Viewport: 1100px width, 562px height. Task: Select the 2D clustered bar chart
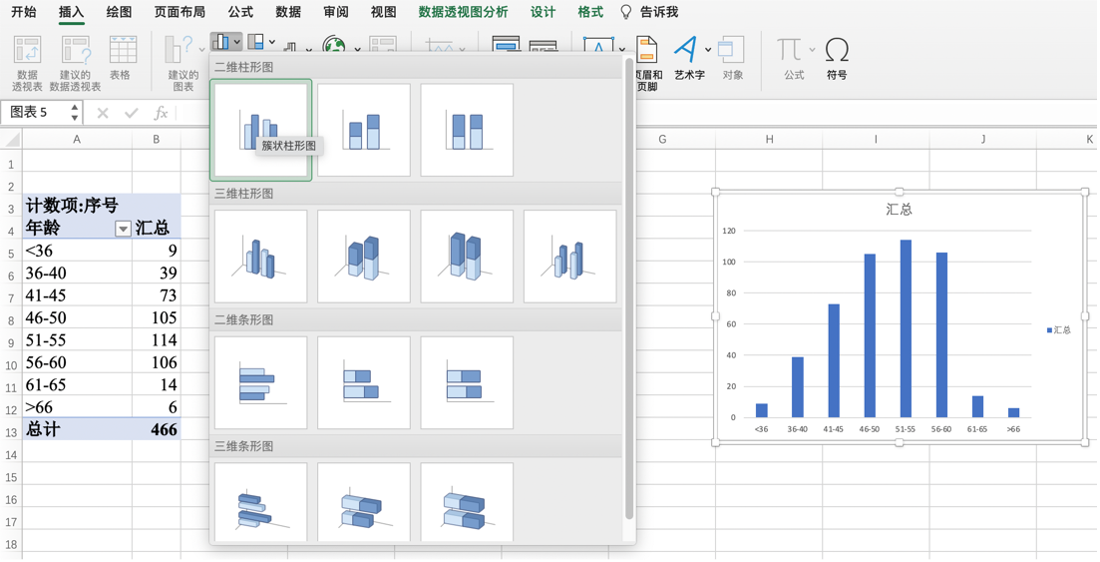coord(261,383)
